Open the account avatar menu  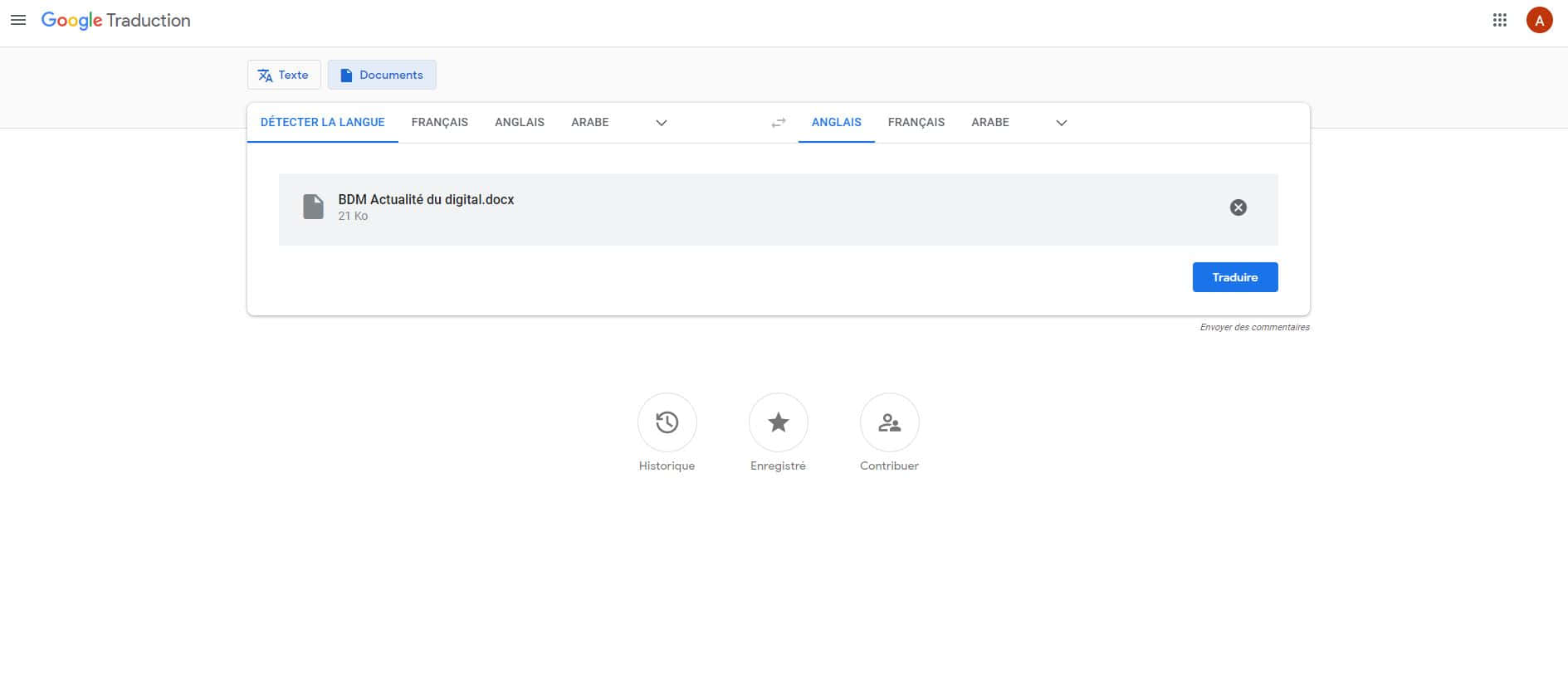1539,20
